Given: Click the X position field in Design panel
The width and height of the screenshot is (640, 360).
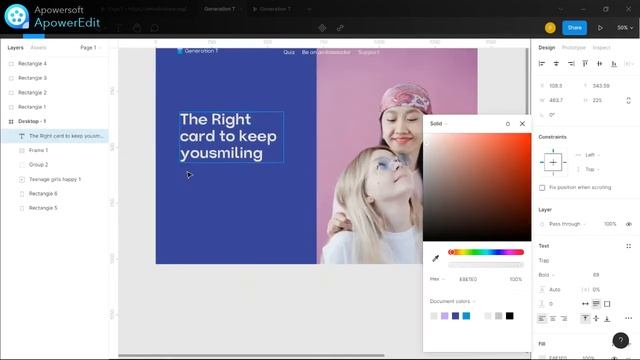Looking at the screenshot, I should 556,86.
